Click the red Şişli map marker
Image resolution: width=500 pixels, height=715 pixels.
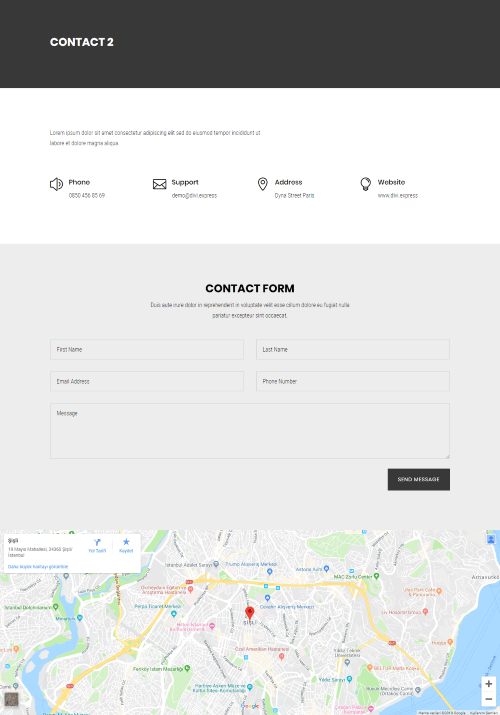pos(249,613)
